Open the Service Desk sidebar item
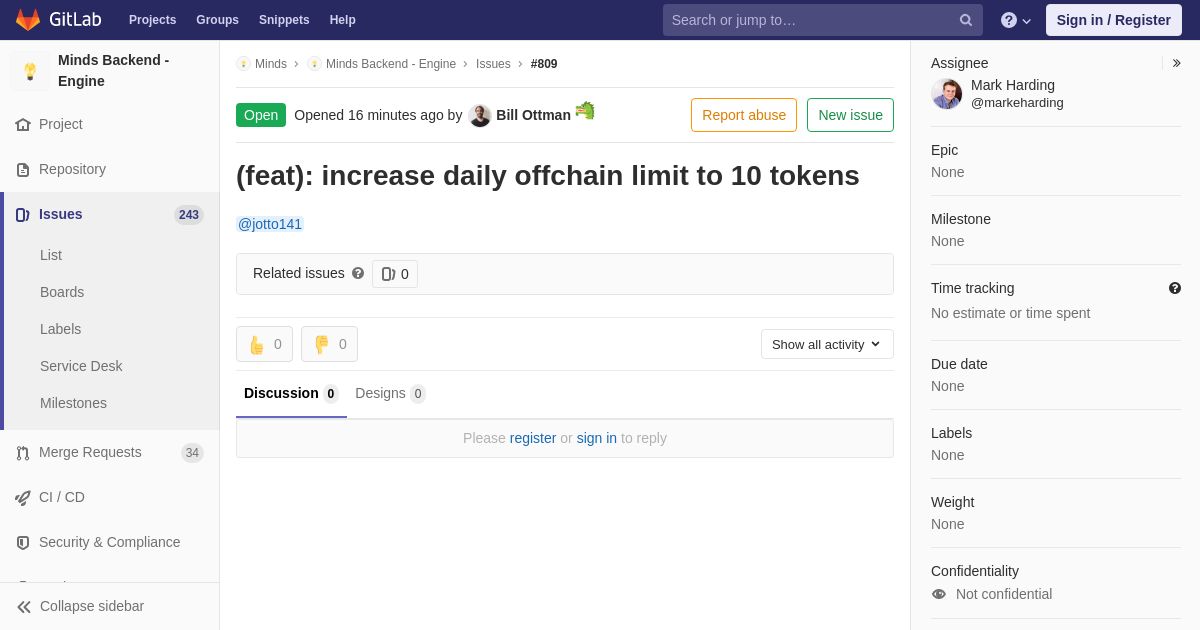The height and width of the screenshot is (630, 1200). [81, 366]
